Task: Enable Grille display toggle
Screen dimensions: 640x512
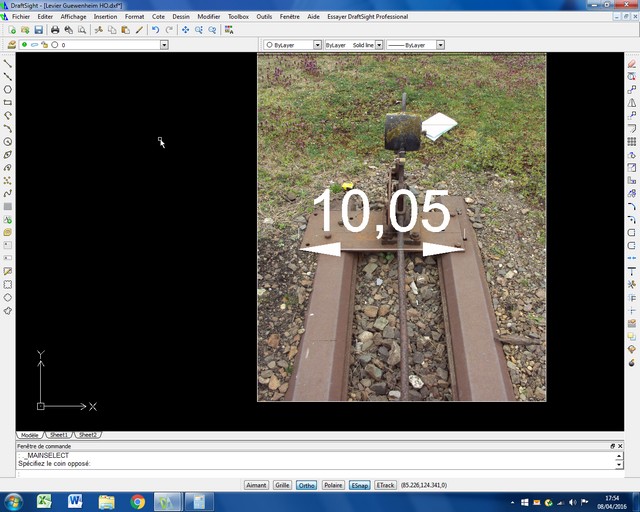Action: pyautogui.click(x=282, y=485)
